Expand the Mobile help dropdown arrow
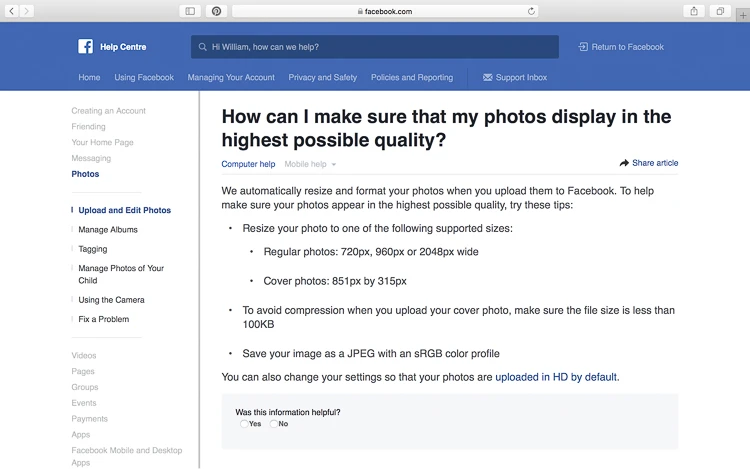 coord(334,164)
